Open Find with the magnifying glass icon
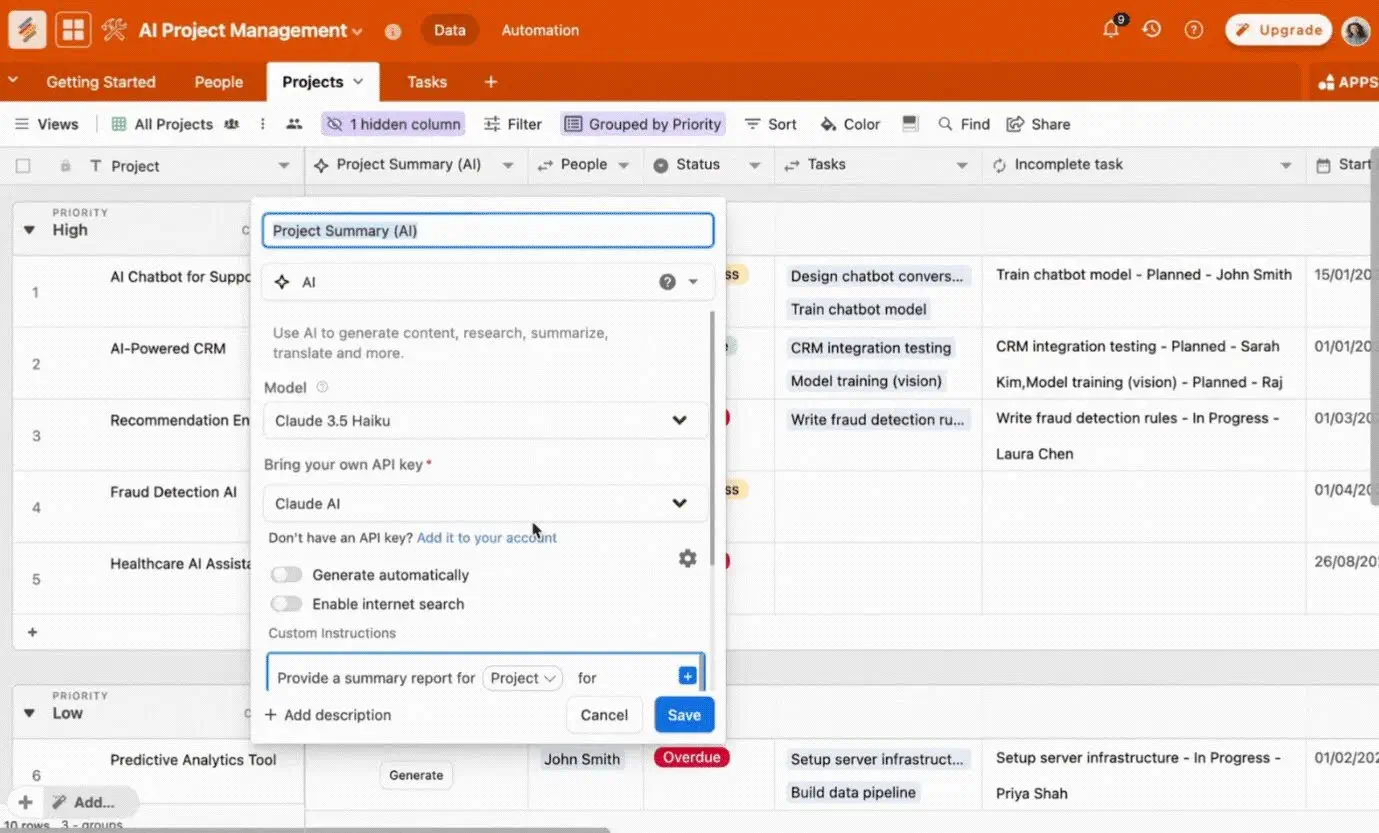This screenshot has width=1379, height=833. click(x=947, y=123)
